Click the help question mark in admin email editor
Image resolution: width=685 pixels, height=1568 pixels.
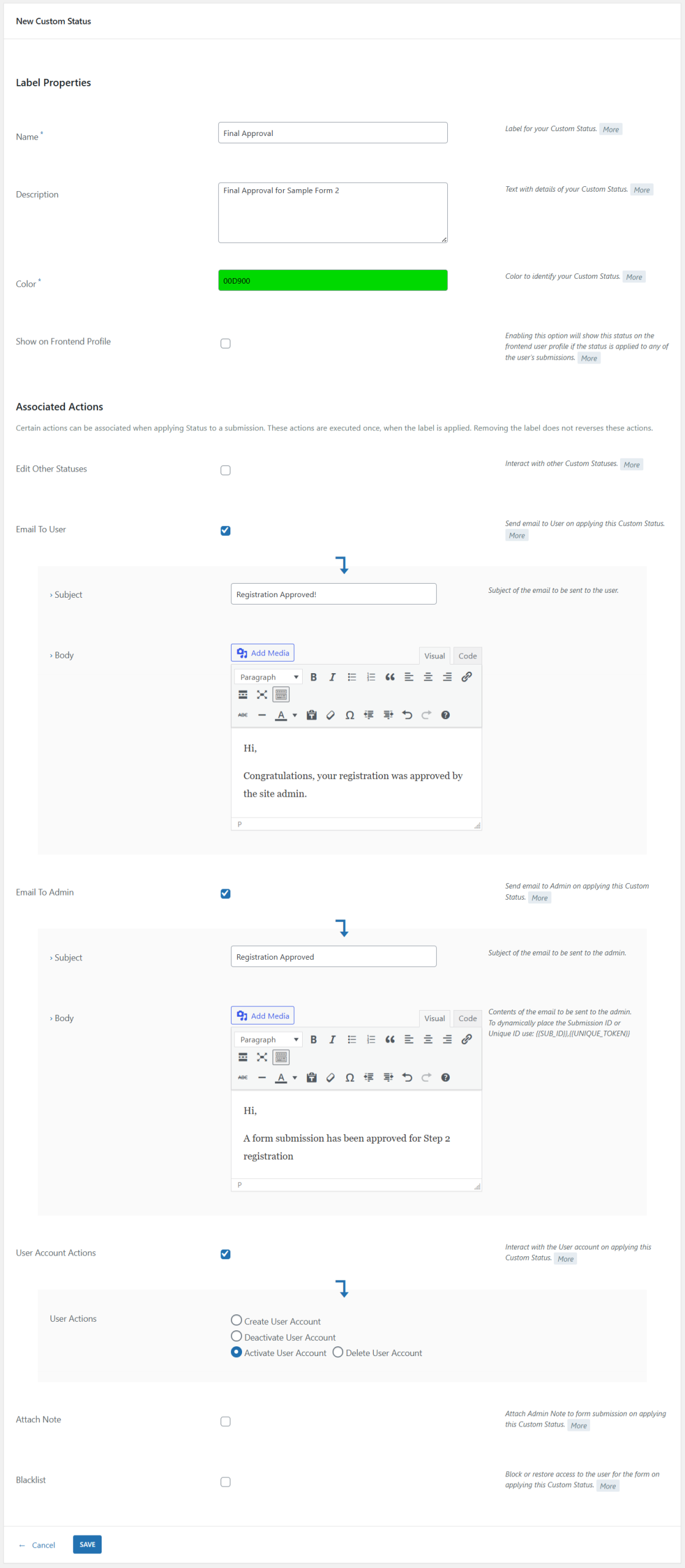pos(445,1077)
